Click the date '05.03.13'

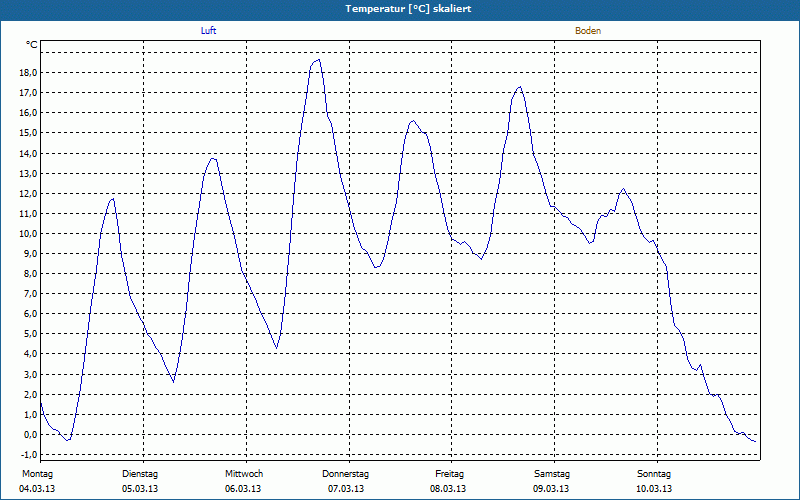pyautogui.click(x=140, y=489)
